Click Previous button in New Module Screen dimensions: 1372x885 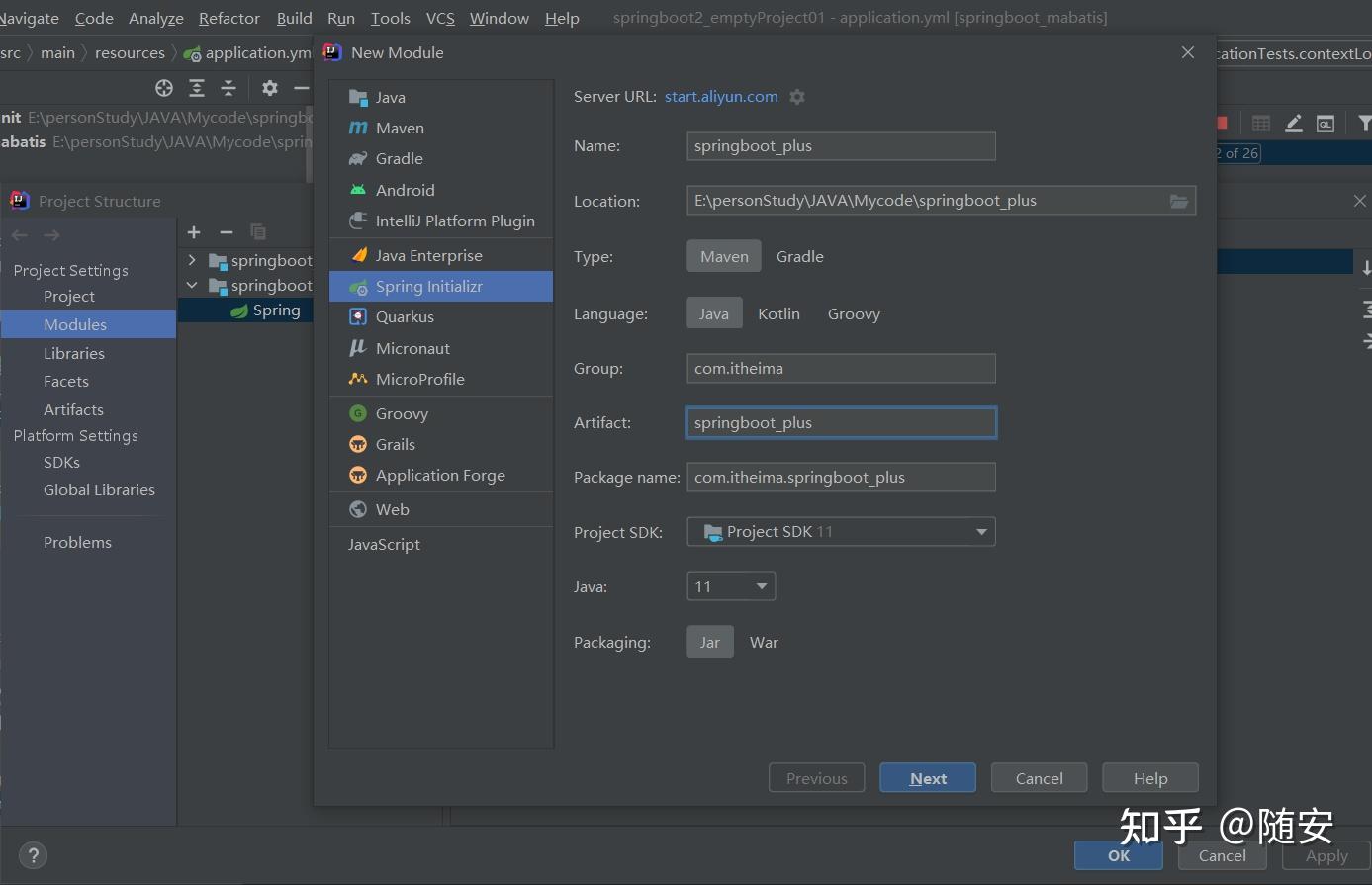816,778
